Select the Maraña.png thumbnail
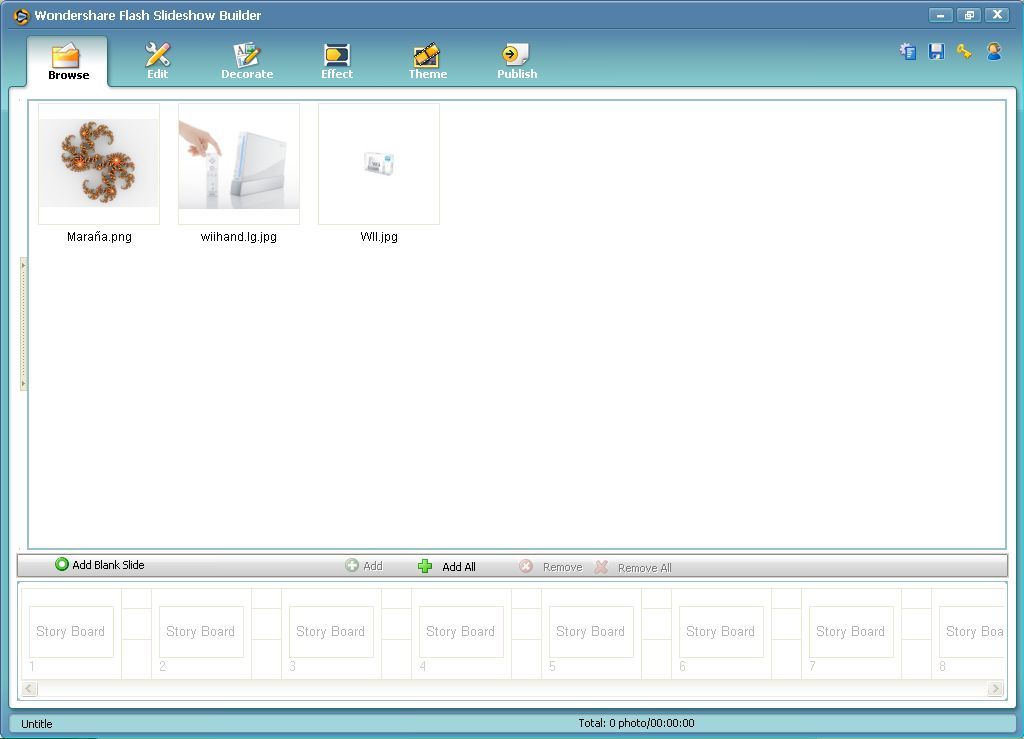Screen dimensions: 1024x739 tap(99, 163)
